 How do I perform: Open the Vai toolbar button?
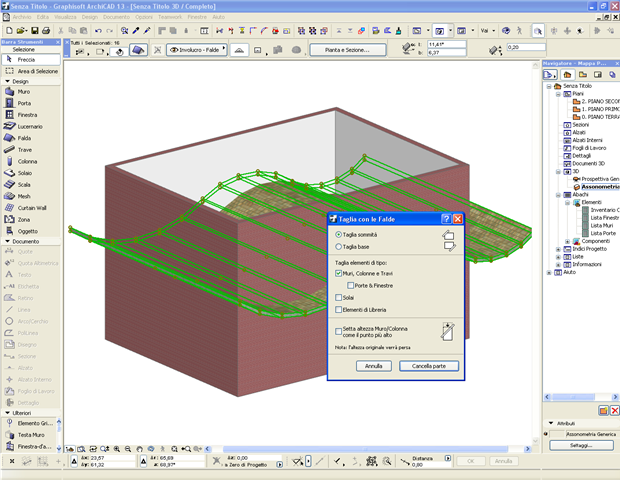click(488, 30)
